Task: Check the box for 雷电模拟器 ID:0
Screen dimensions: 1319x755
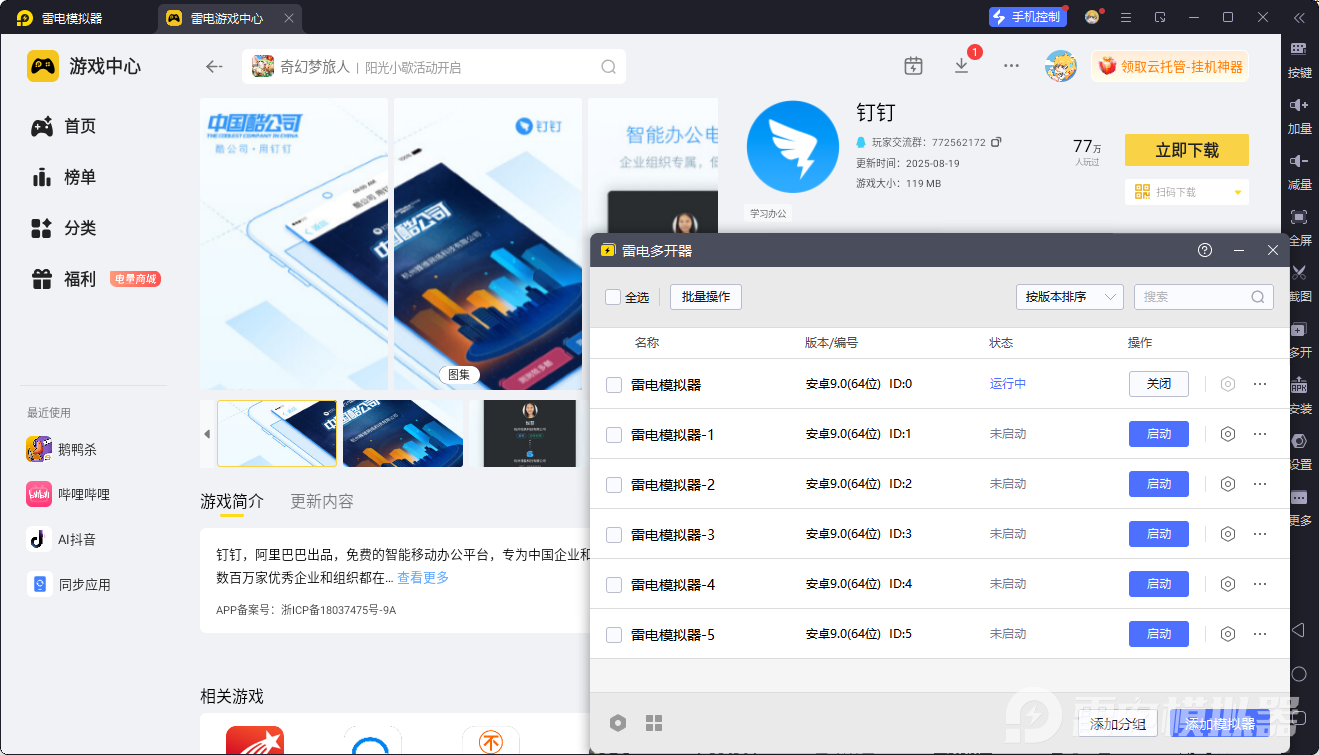Action: coord(614,385)
